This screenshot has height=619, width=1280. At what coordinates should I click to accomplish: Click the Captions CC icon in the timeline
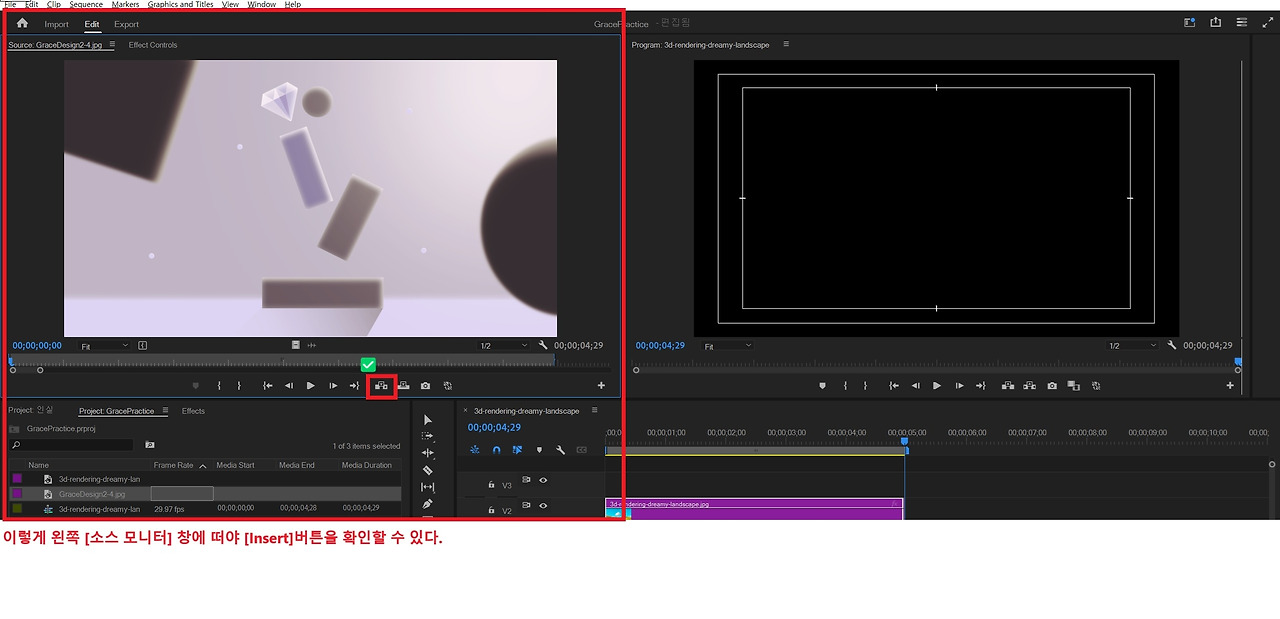coord(582,450)
